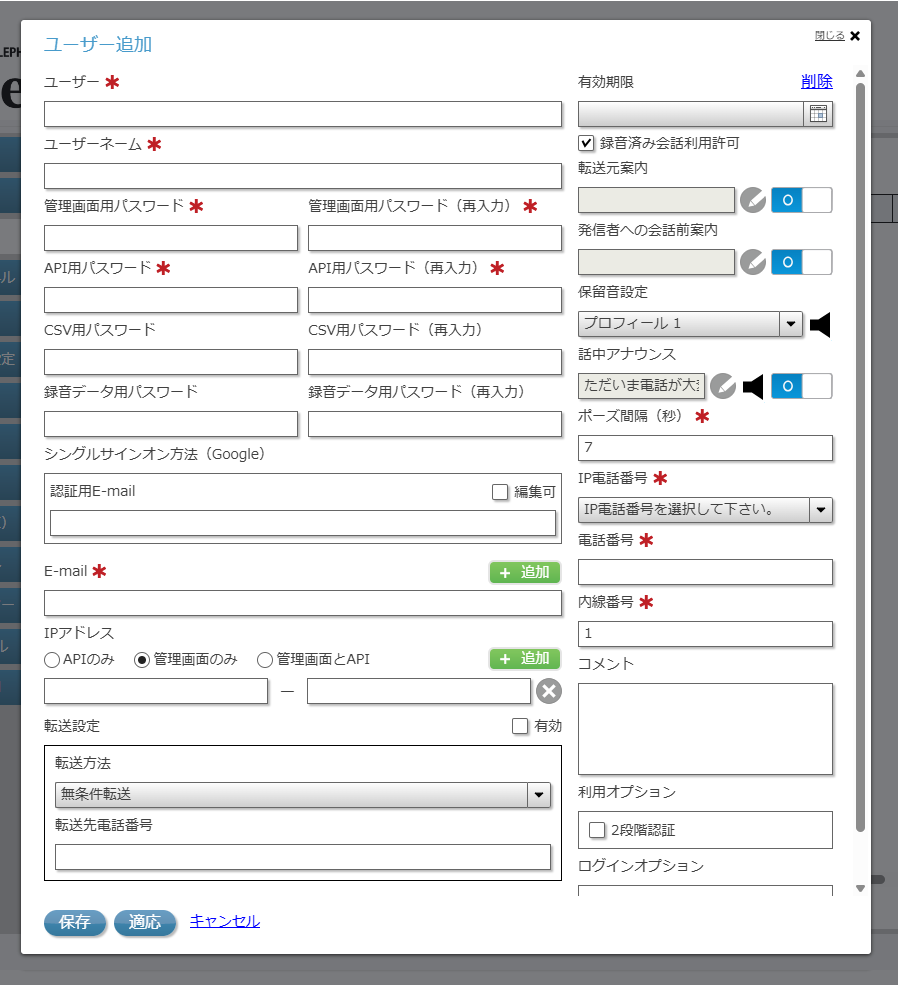
Task: Select the APIのみ radio button
Action: (x=49, y=659)
